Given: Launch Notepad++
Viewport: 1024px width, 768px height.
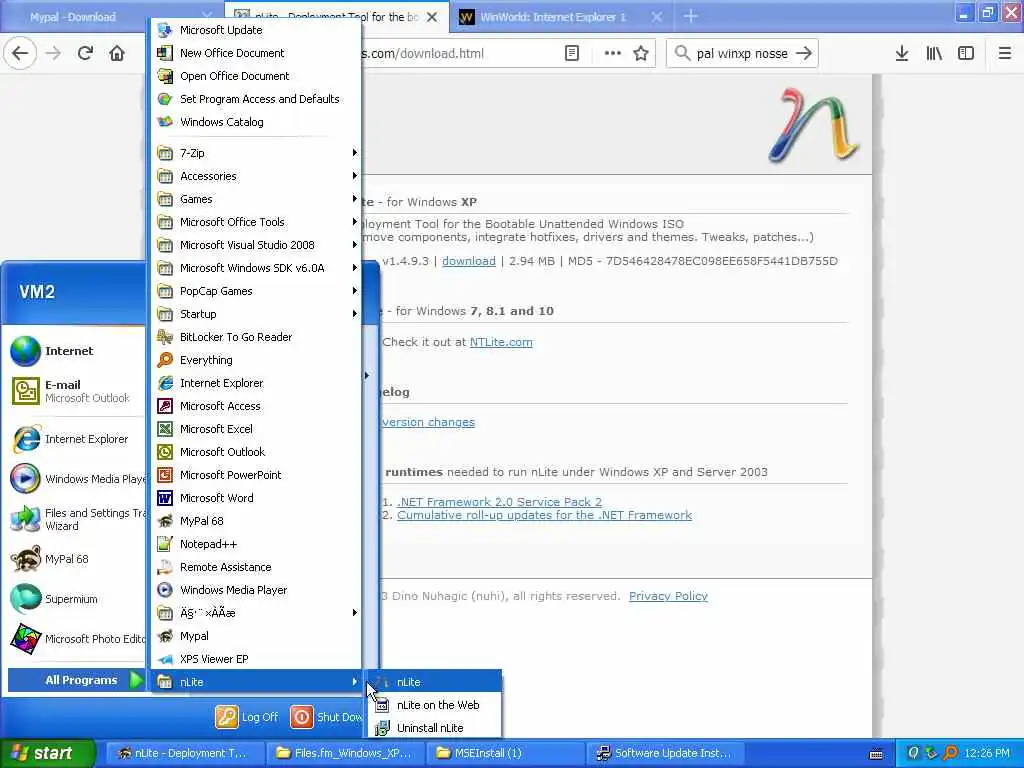Looking at the screenshot, I should click(256, 544).
